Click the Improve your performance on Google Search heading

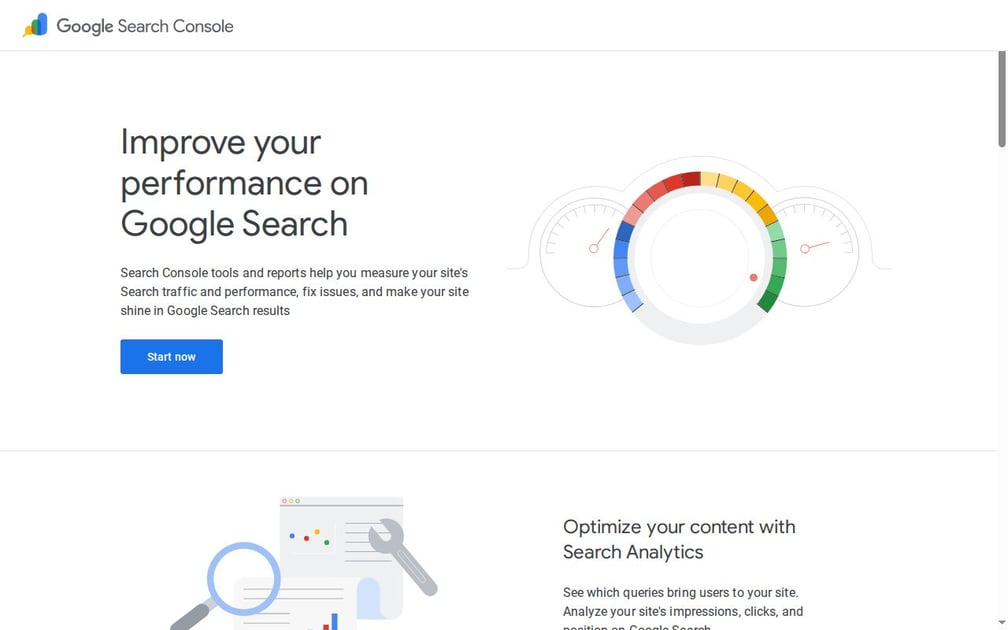click(244, 183)
